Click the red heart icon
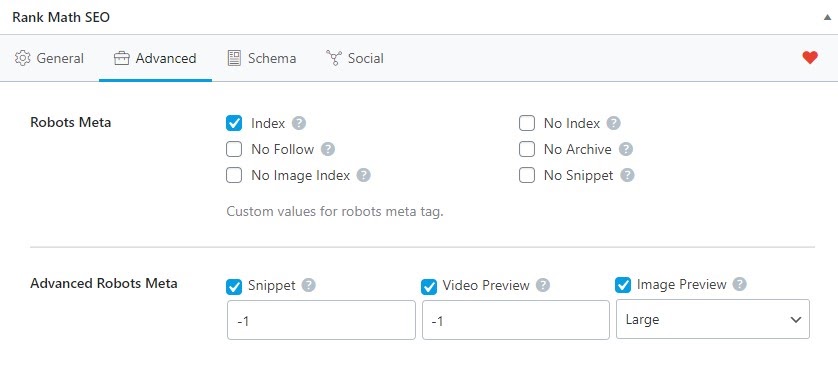Viewport: 838px width, 370px height. (810, 58)
